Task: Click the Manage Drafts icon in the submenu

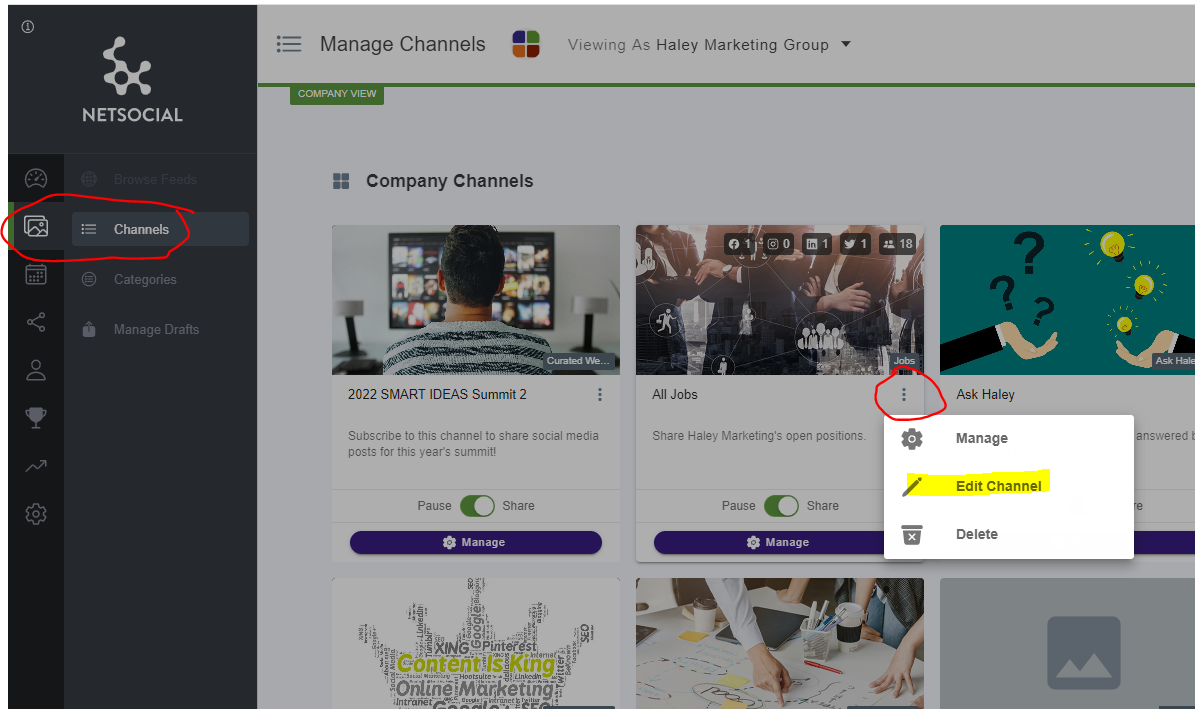Action: 89,329
